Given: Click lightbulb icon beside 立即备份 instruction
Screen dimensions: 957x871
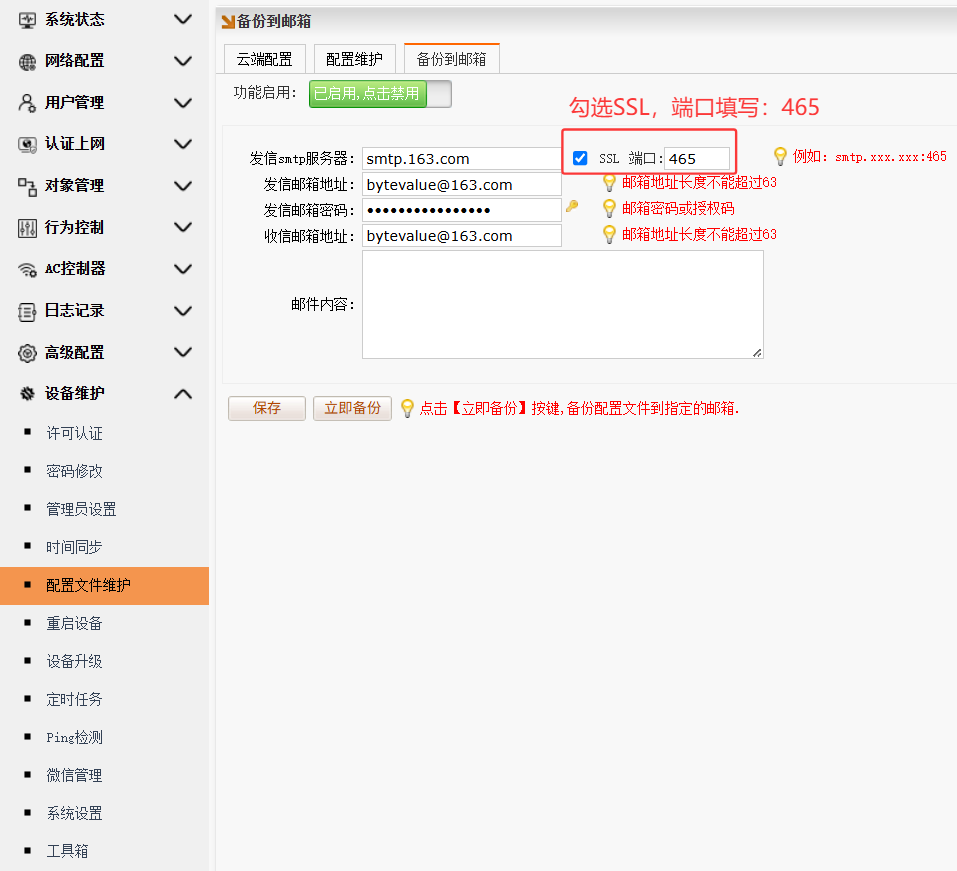Looking at the screenshot, I should [x=407, y=408].
